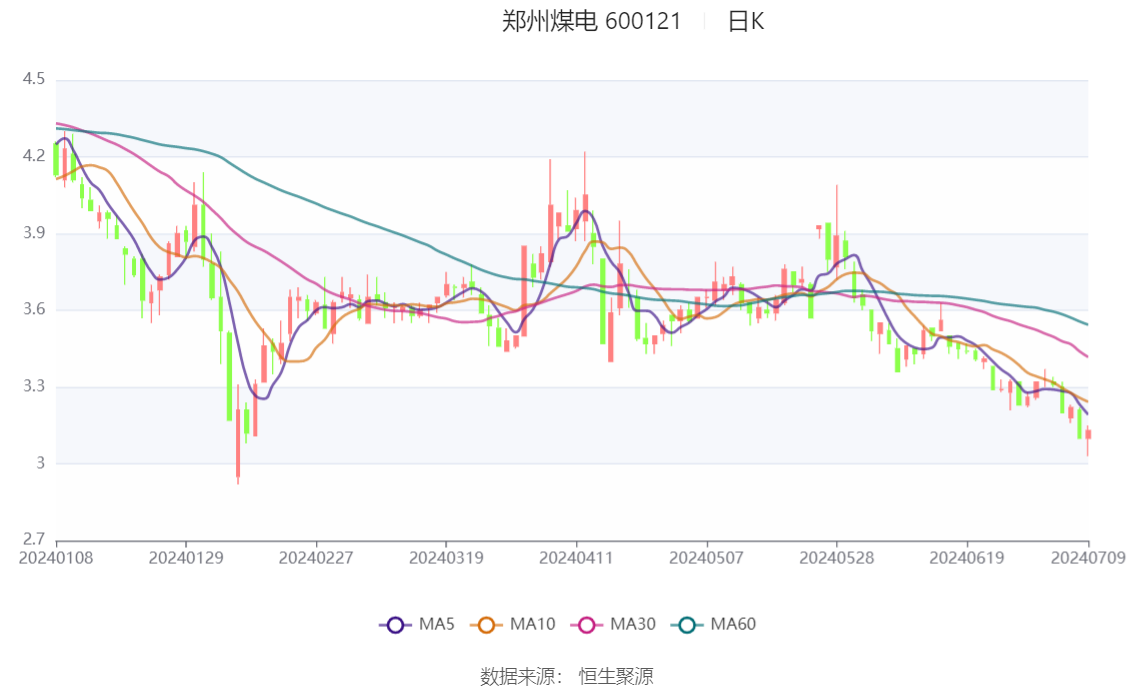Click the 20240528 date axis label
Viewport: 1134px width, 689px height.
[x=837, y=558]
